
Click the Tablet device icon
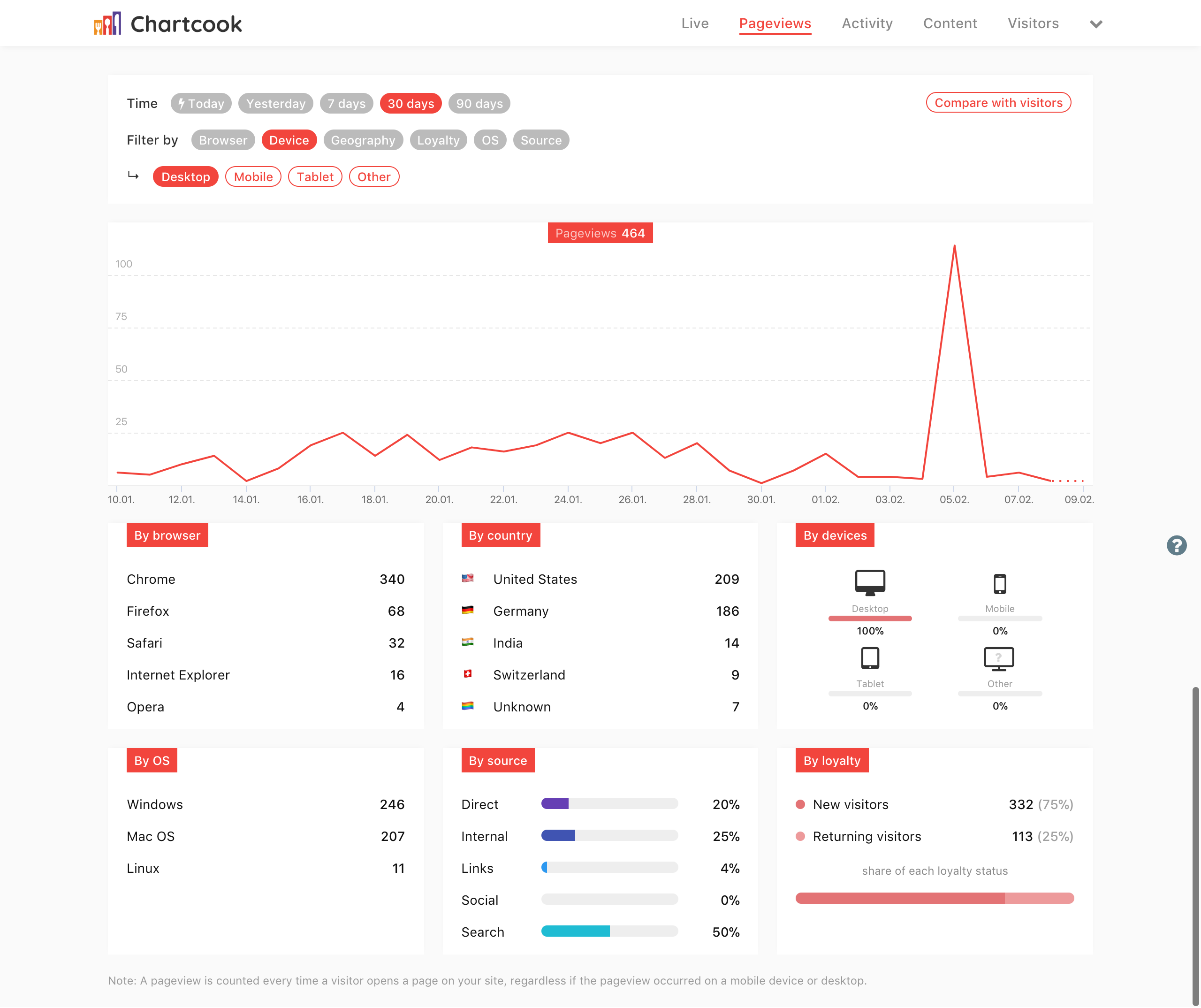869,658
